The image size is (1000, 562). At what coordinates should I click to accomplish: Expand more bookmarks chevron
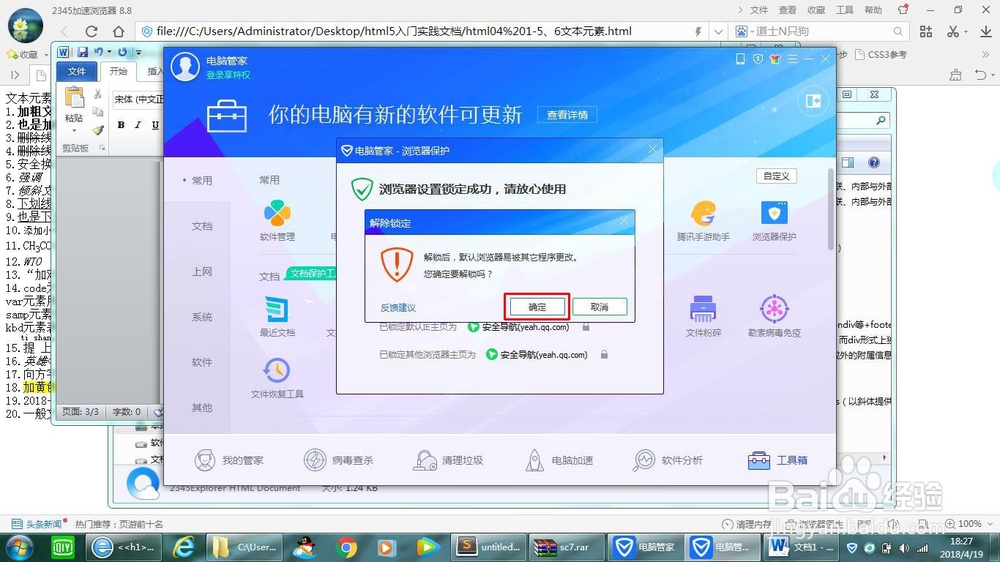tap(985, 55)
